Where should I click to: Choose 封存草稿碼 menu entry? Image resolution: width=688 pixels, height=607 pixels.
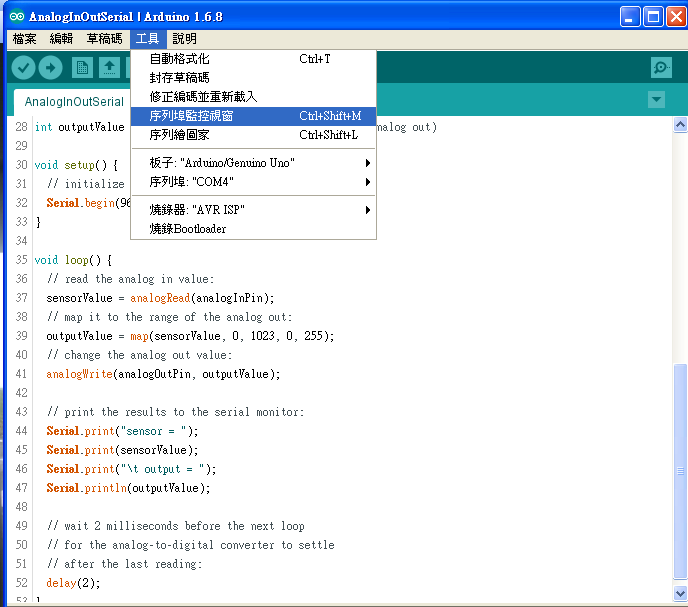[x=254, y=78]
